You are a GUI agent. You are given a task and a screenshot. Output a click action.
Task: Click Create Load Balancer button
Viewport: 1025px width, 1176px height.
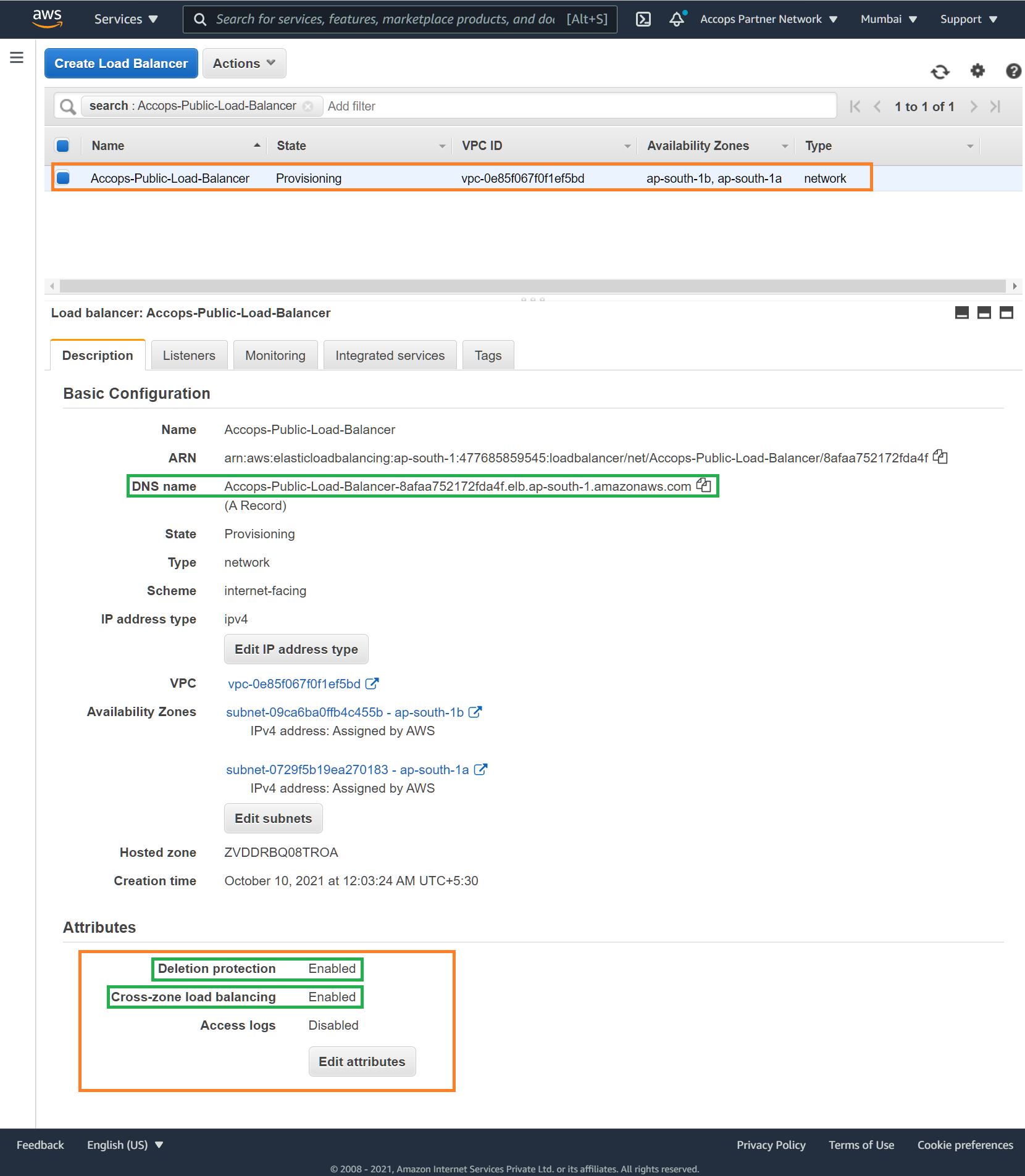point(121,64)
